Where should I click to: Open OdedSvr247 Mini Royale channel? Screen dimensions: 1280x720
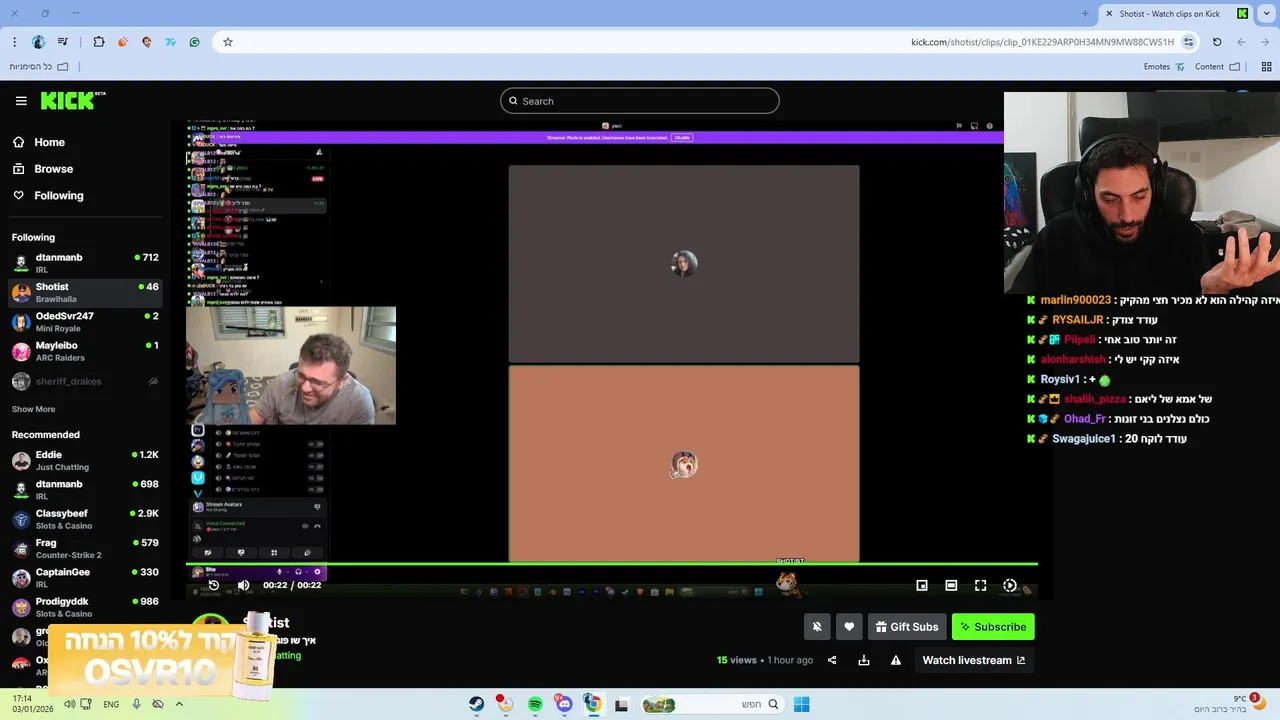85,322
